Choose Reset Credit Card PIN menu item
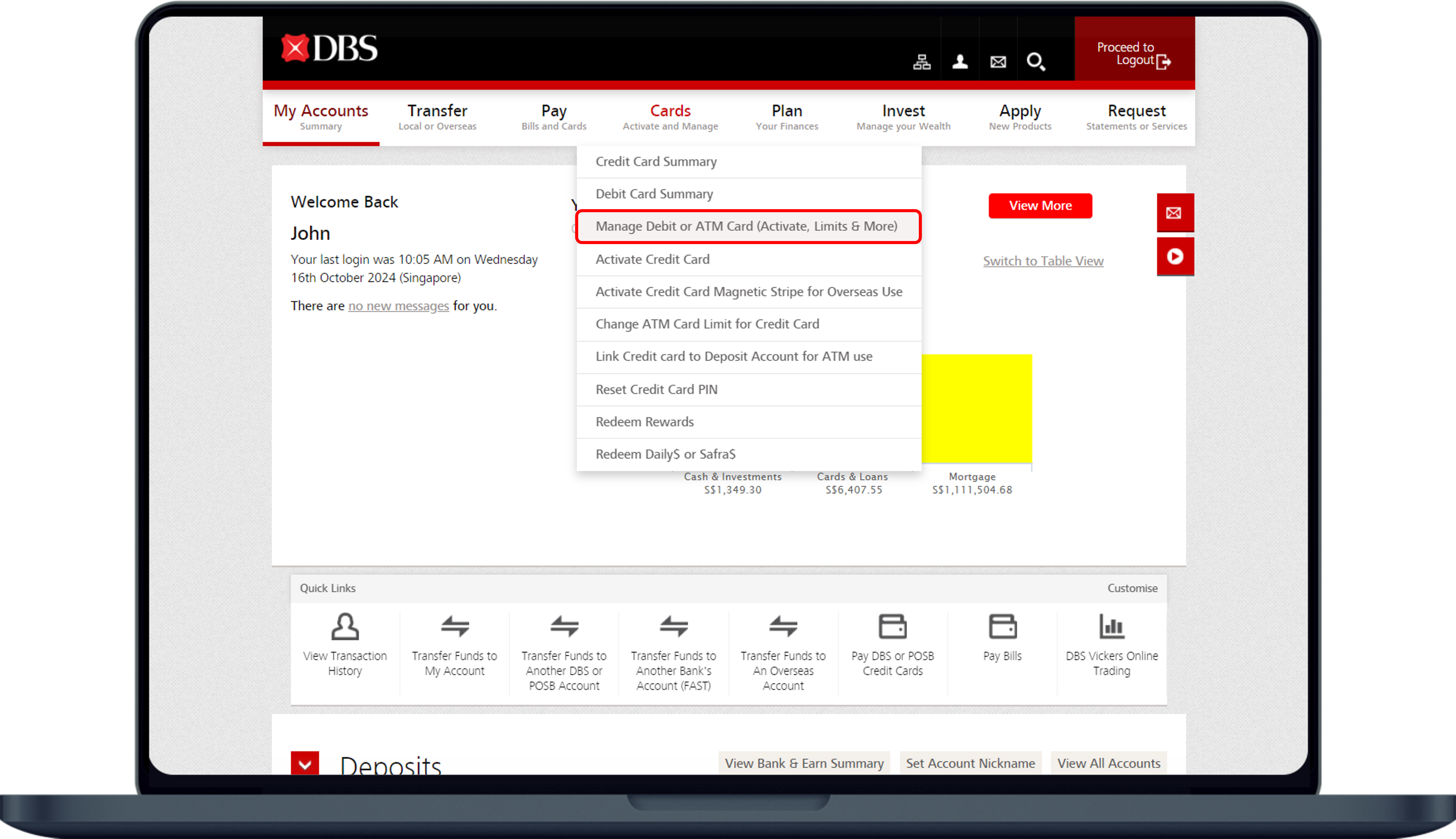The height and width of the screenshot is (839, 1456). [656, 389]
